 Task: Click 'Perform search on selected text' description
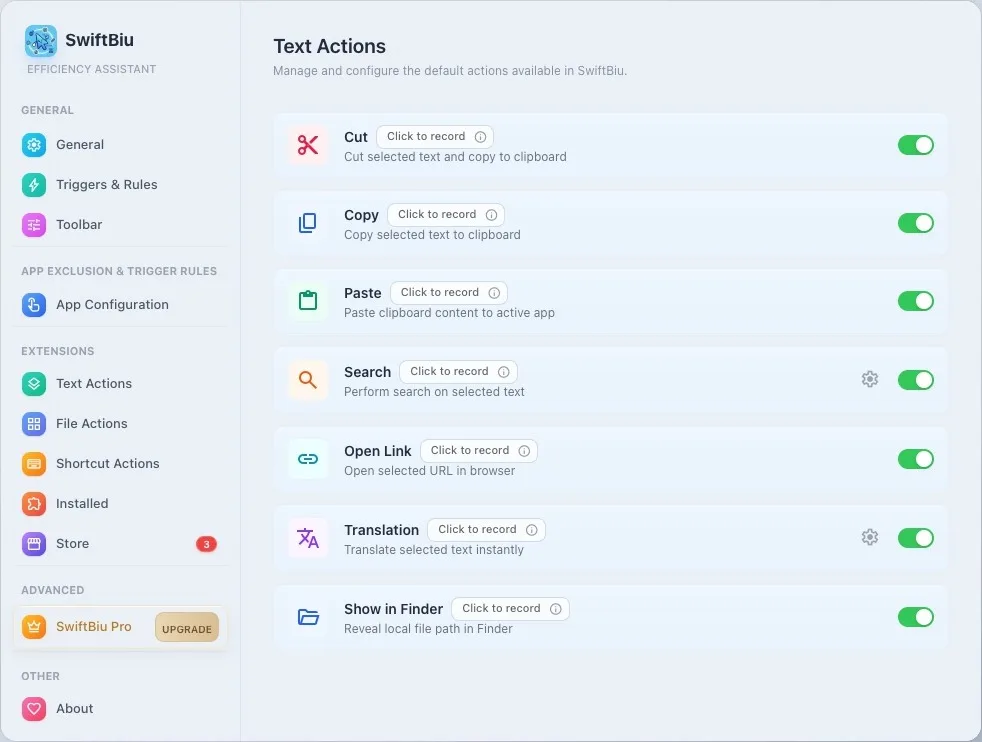pos(434,392)
